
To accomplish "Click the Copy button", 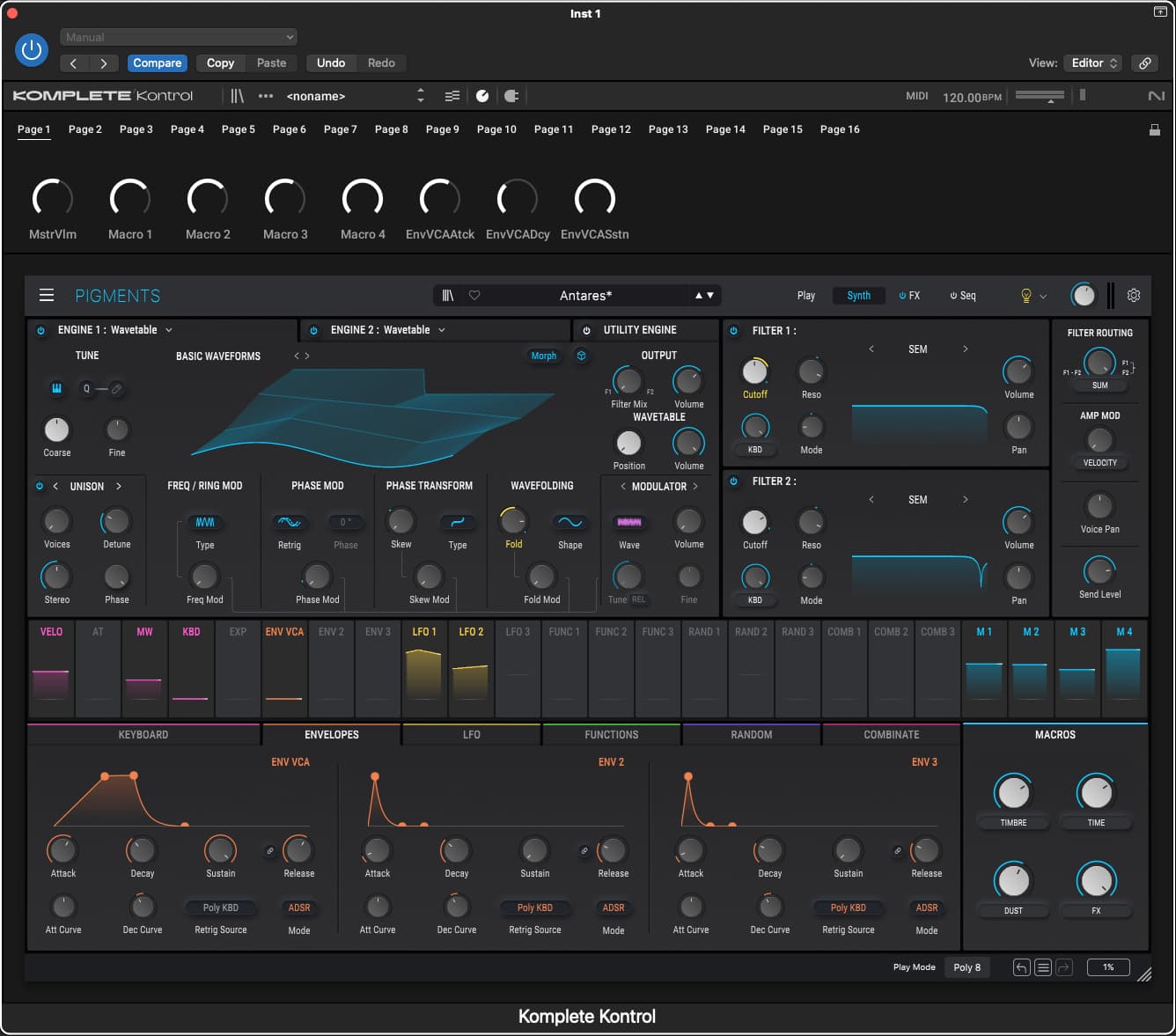I will [x=220, y=63].
